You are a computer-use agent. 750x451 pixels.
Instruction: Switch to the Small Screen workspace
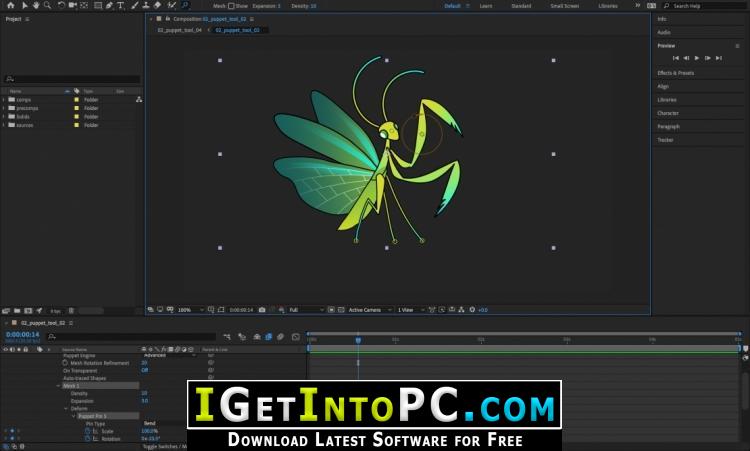[564, 6]
